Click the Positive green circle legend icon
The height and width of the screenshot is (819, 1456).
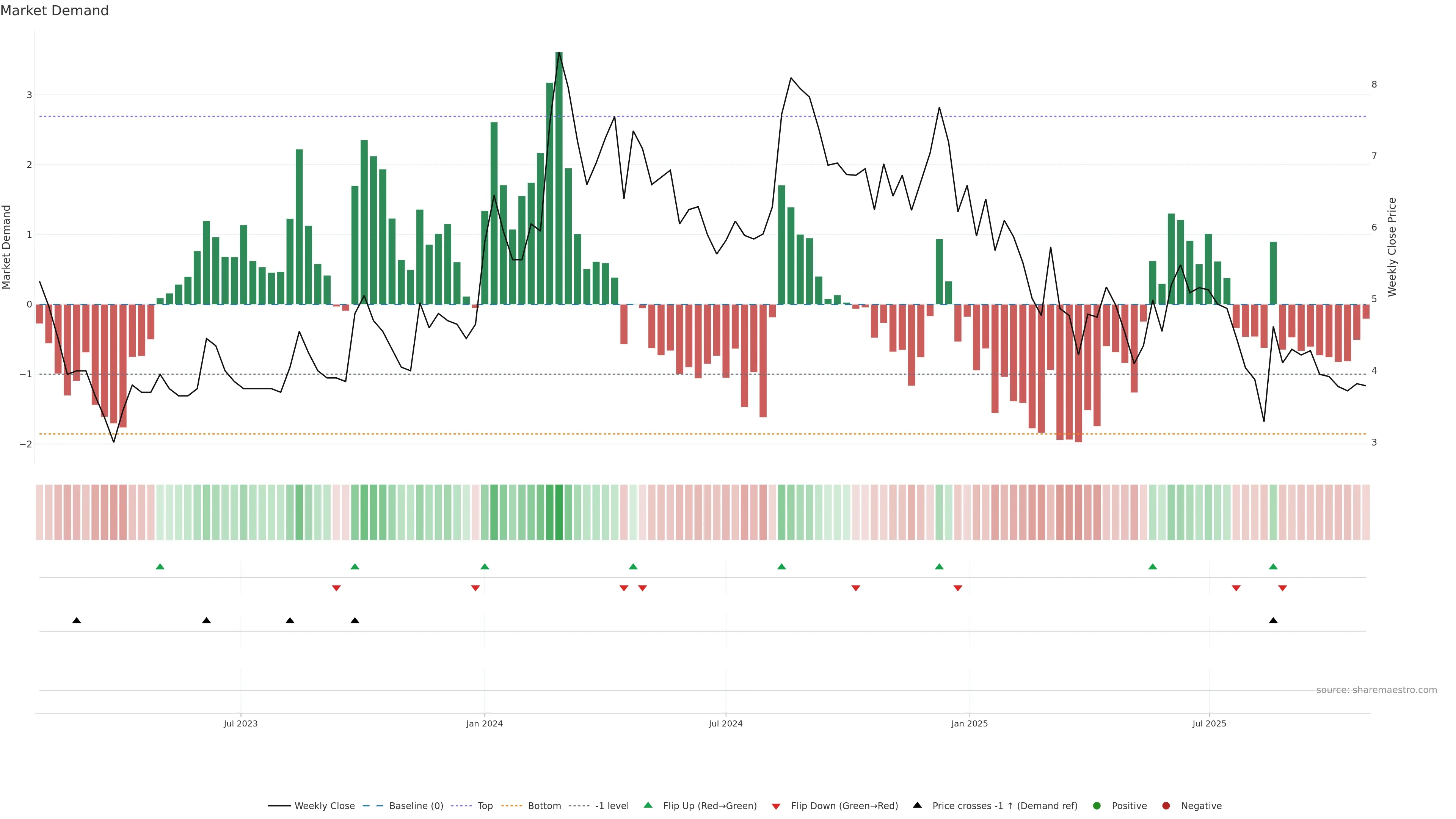pos(1097,806)
